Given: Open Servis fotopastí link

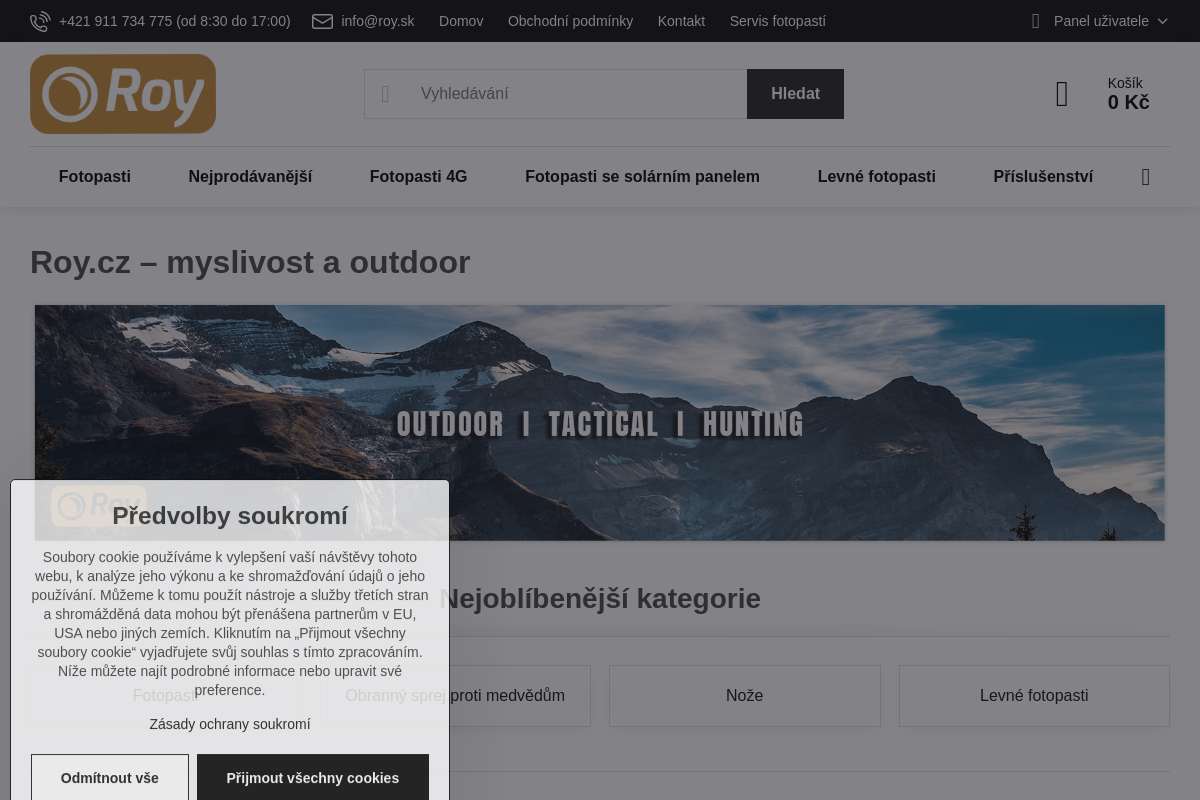Looking at the screenshot, I should (778, 21).
